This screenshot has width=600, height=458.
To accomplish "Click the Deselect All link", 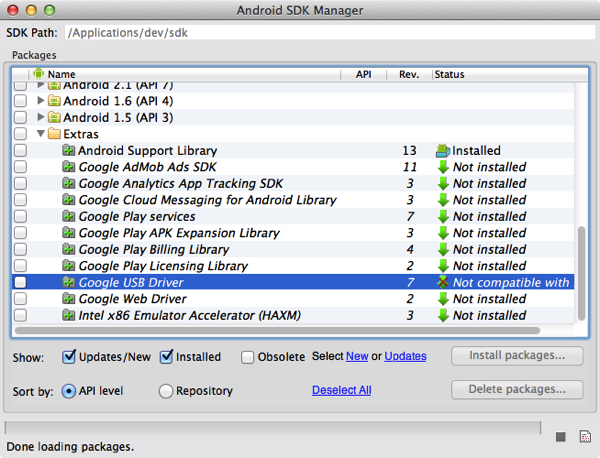I will click(341, 390).
